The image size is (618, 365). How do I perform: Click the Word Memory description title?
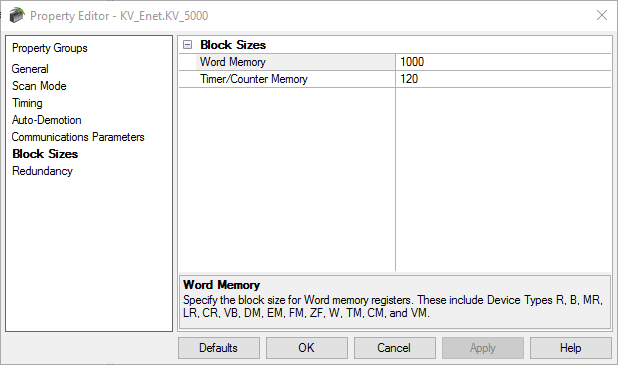click(222, 285)
